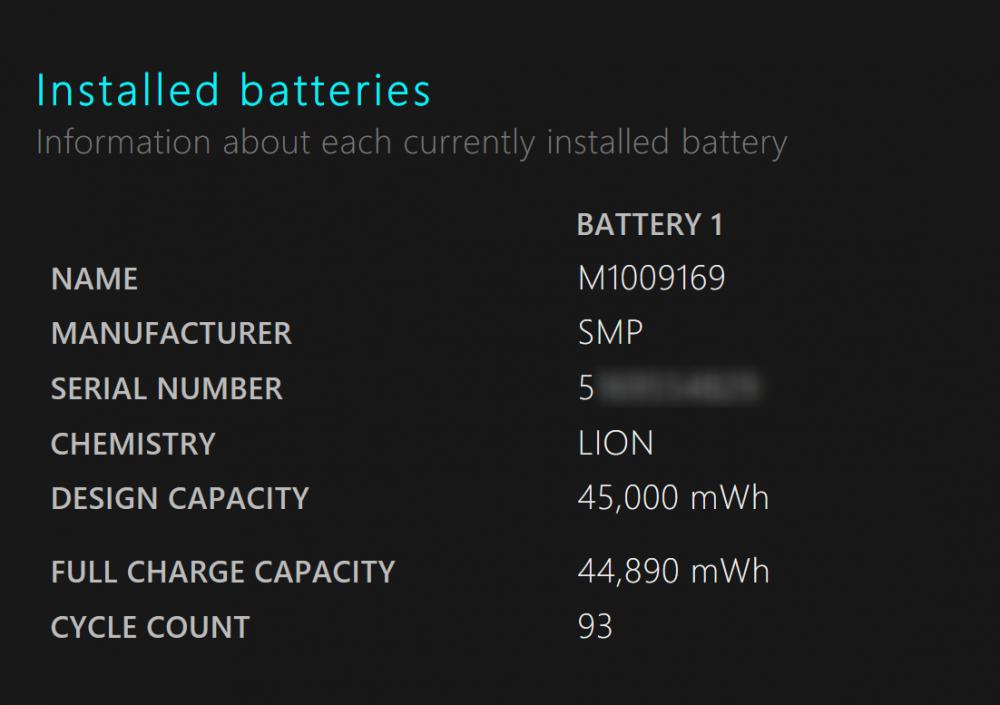Viewport: 1000px width, 705px height.
Task: Click the Installed batteries heading
Action: (233, 90)
